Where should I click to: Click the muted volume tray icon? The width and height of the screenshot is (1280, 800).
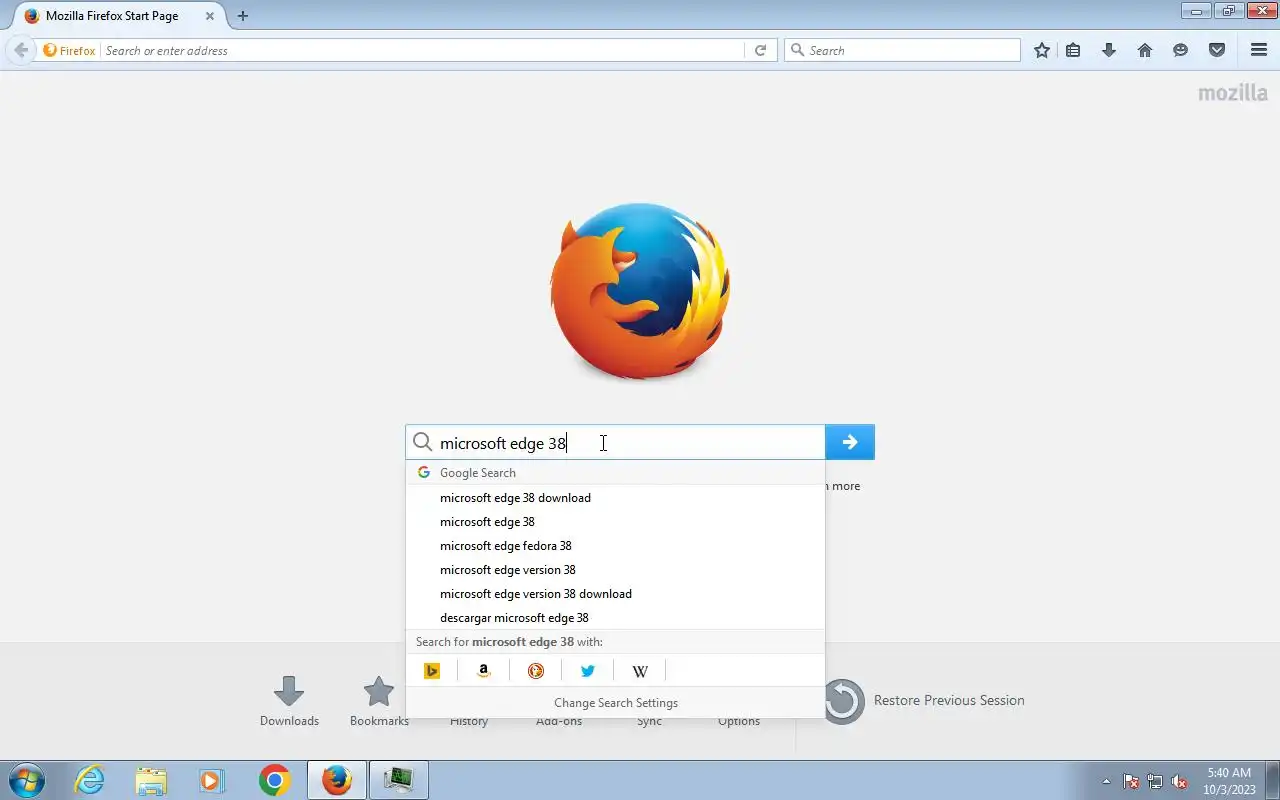pos(1179,781)
